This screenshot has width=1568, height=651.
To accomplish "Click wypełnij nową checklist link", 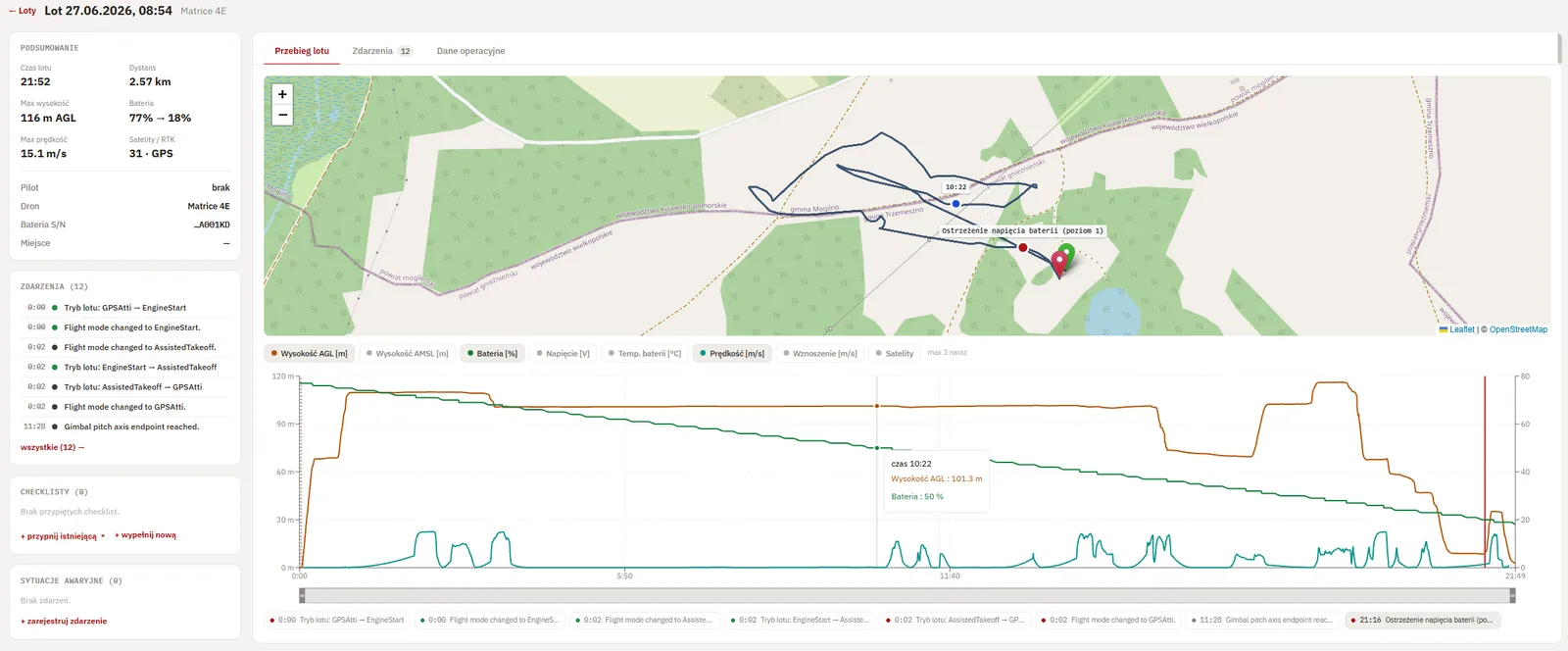I will (145, 535).
